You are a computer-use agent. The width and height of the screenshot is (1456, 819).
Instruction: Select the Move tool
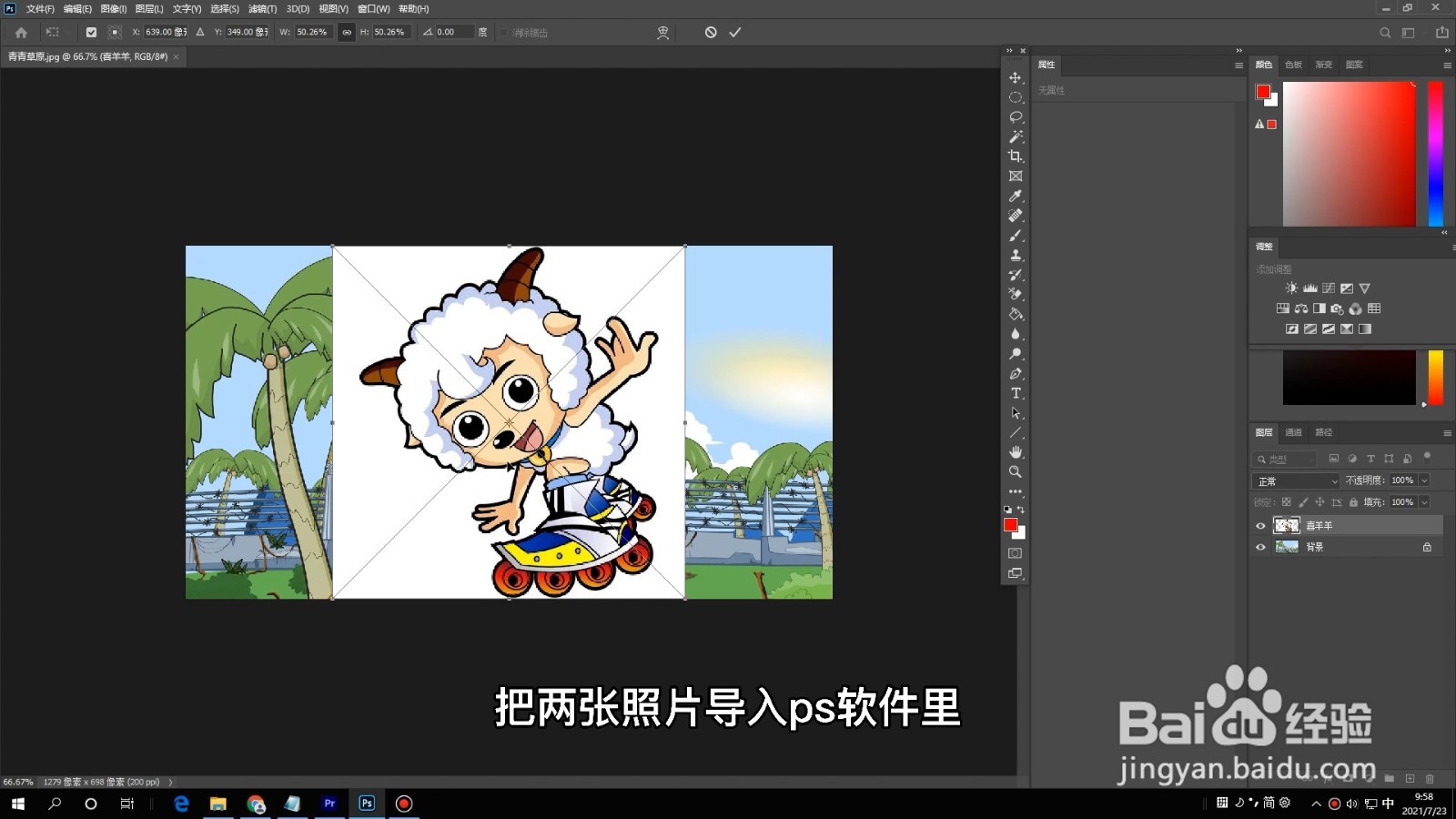click(1016, 77)
